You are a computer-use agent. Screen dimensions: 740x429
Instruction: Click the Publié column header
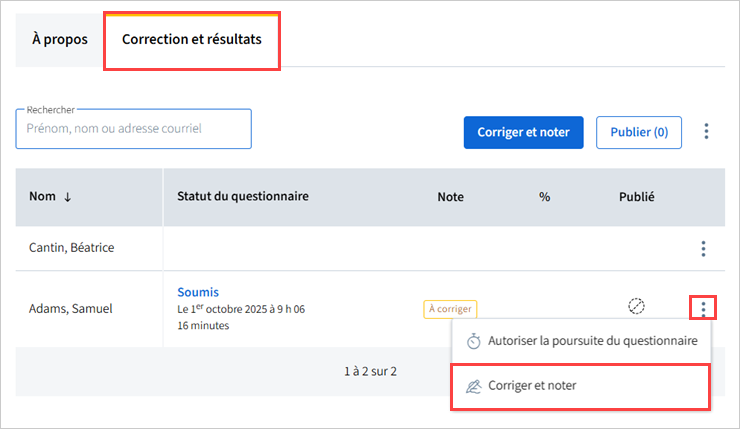[x=636, y=197]
